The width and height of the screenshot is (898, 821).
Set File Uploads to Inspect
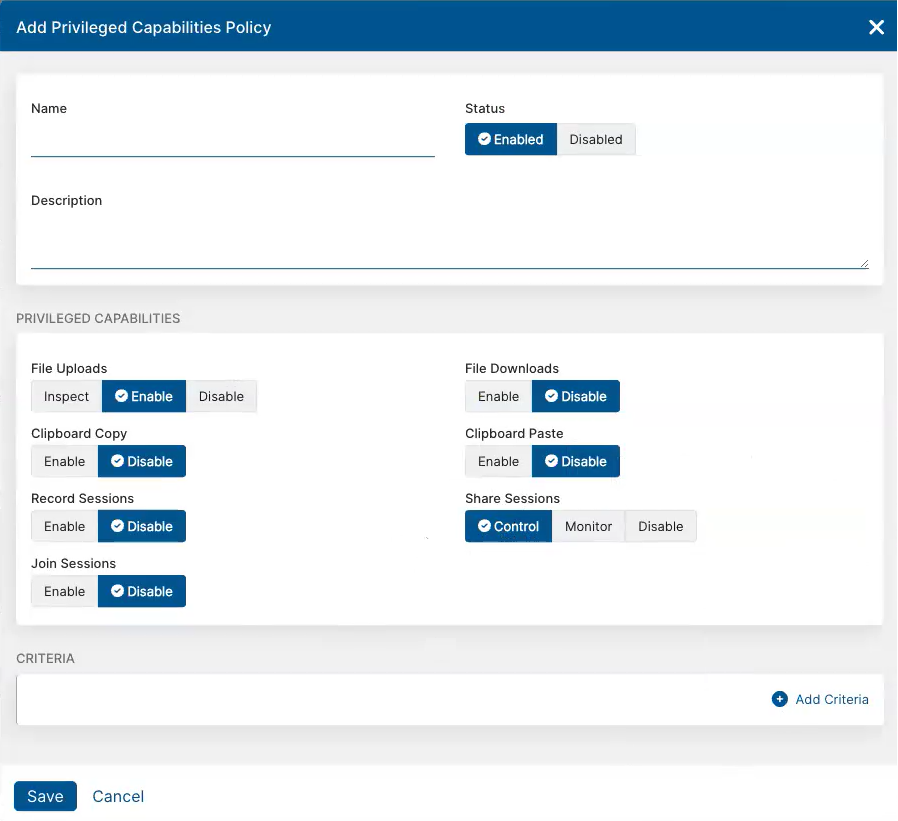coord(66,396)
